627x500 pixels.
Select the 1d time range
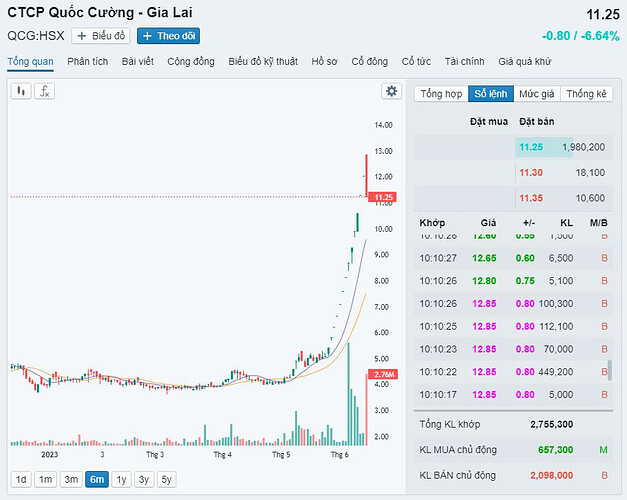[20, 478]
